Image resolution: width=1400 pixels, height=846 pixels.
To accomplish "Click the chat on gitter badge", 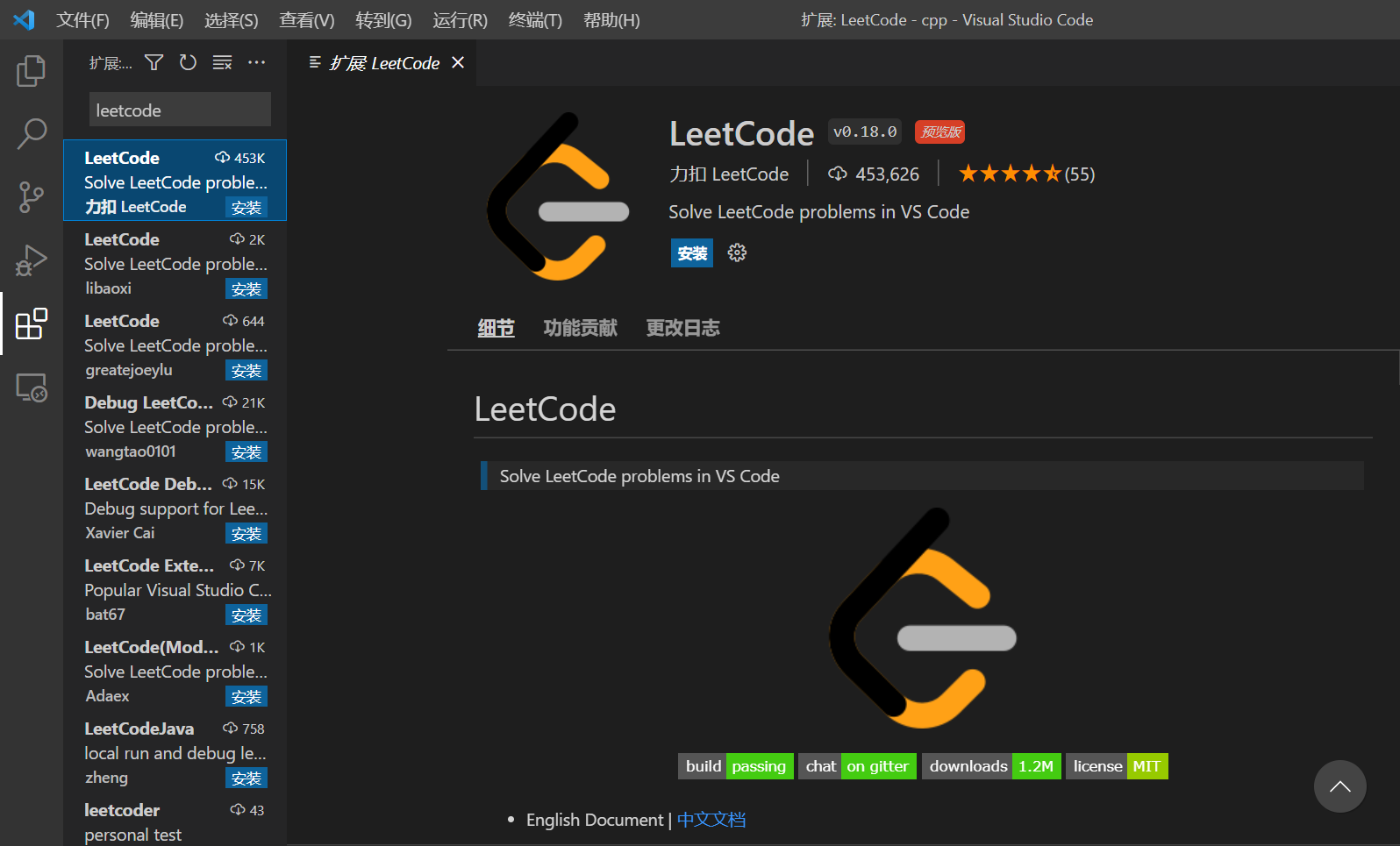I will coord(858,766).
